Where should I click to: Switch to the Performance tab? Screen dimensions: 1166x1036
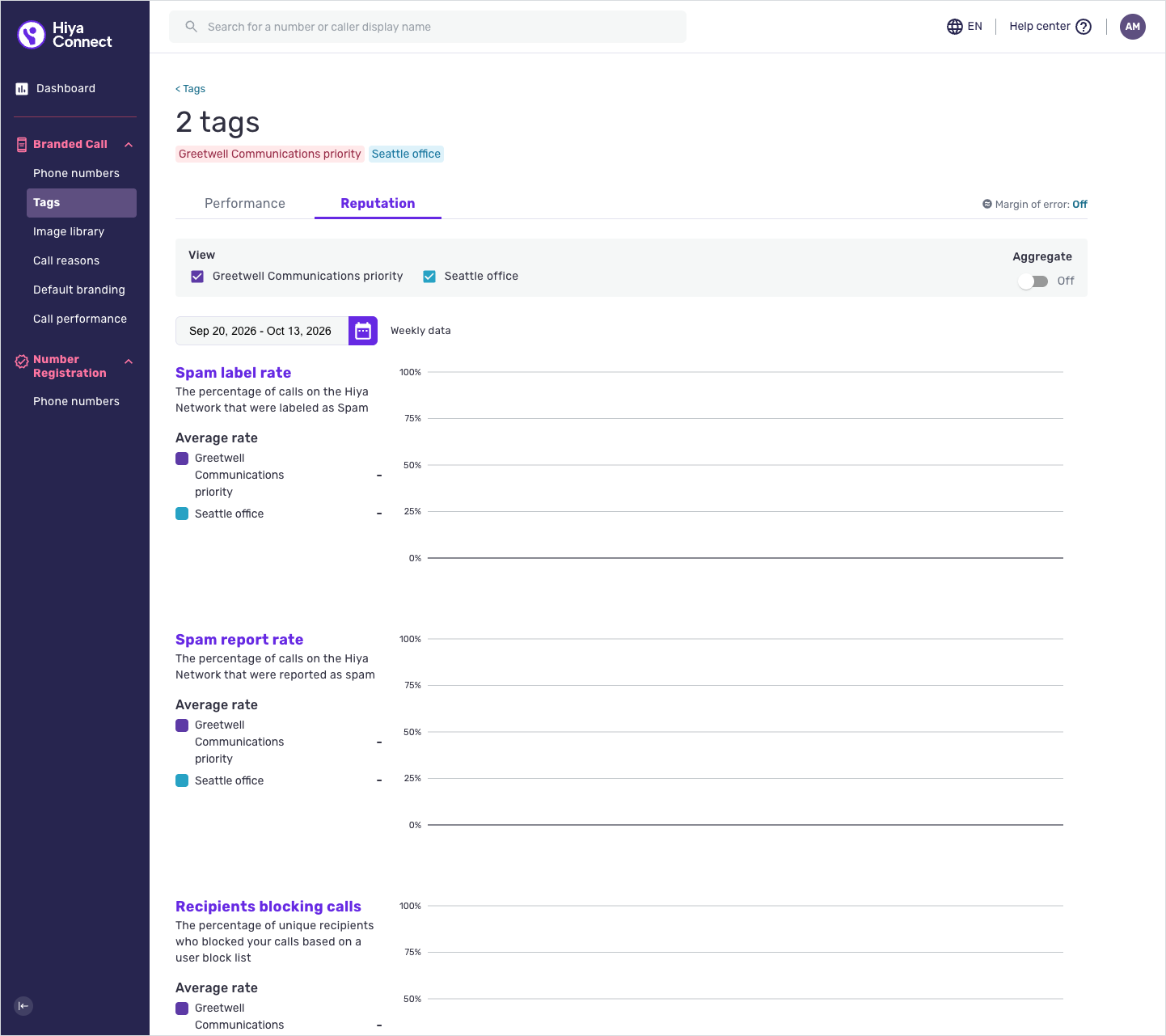(245, 204)
